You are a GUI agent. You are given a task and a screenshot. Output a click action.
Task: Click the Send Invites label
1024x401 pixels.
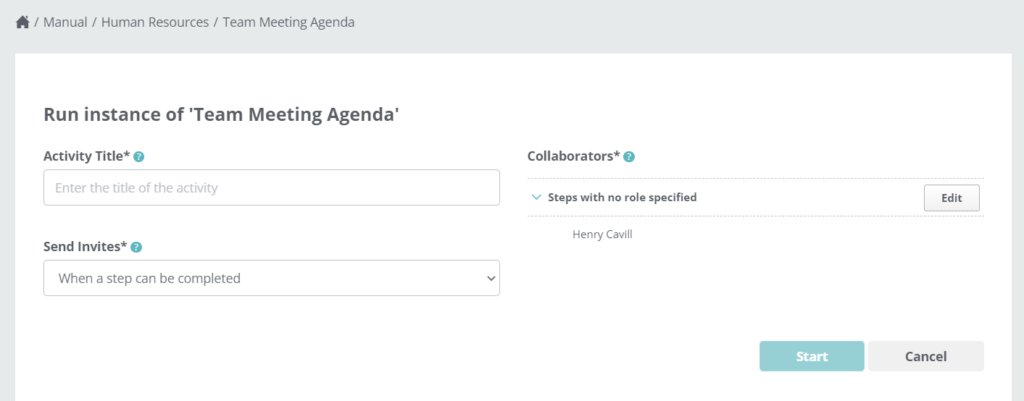click(x=86, y=246)
